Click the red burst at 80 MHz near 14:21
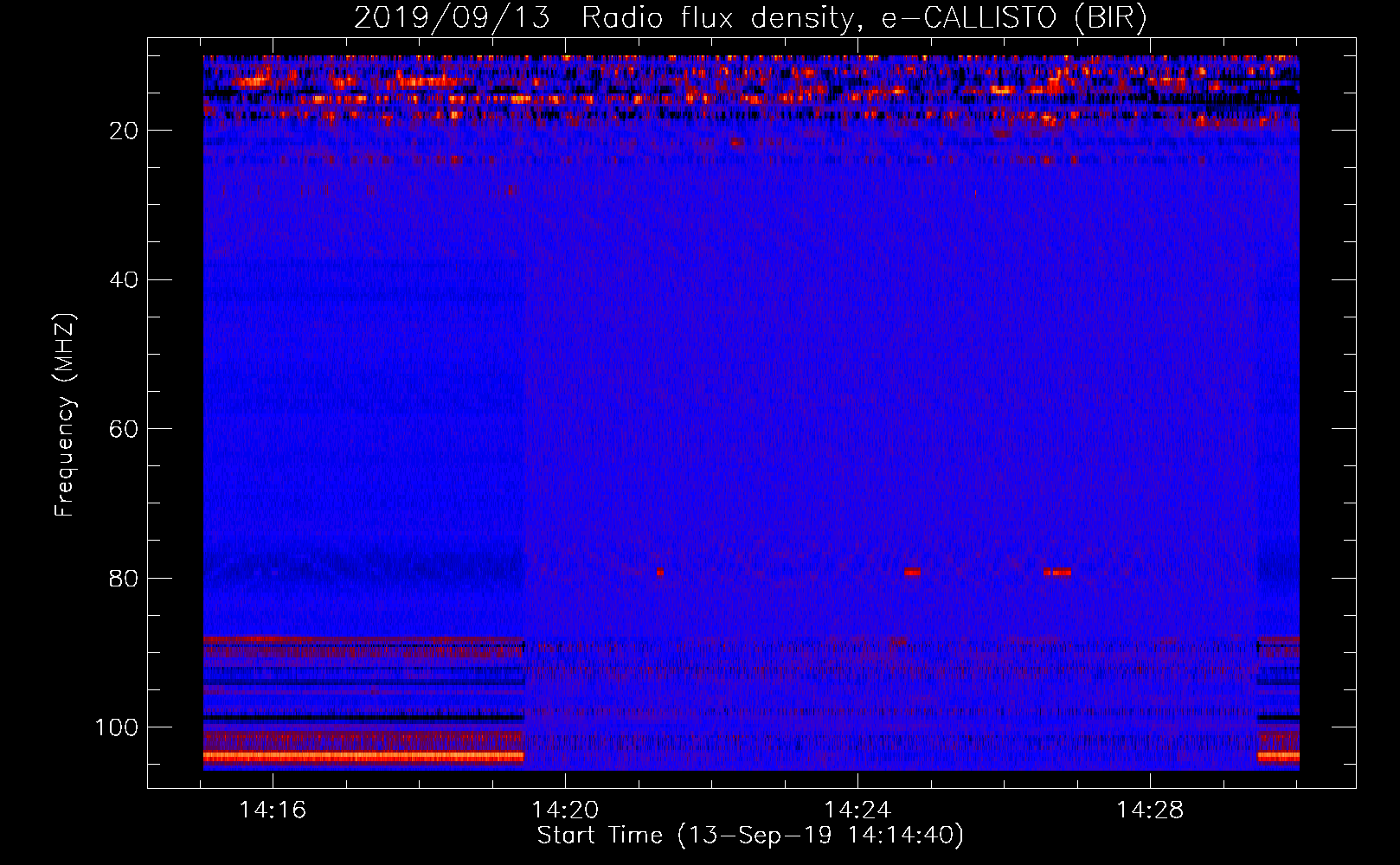This screenshot has width=1400, height=865. pyautogui.click(x=660, y=572)
